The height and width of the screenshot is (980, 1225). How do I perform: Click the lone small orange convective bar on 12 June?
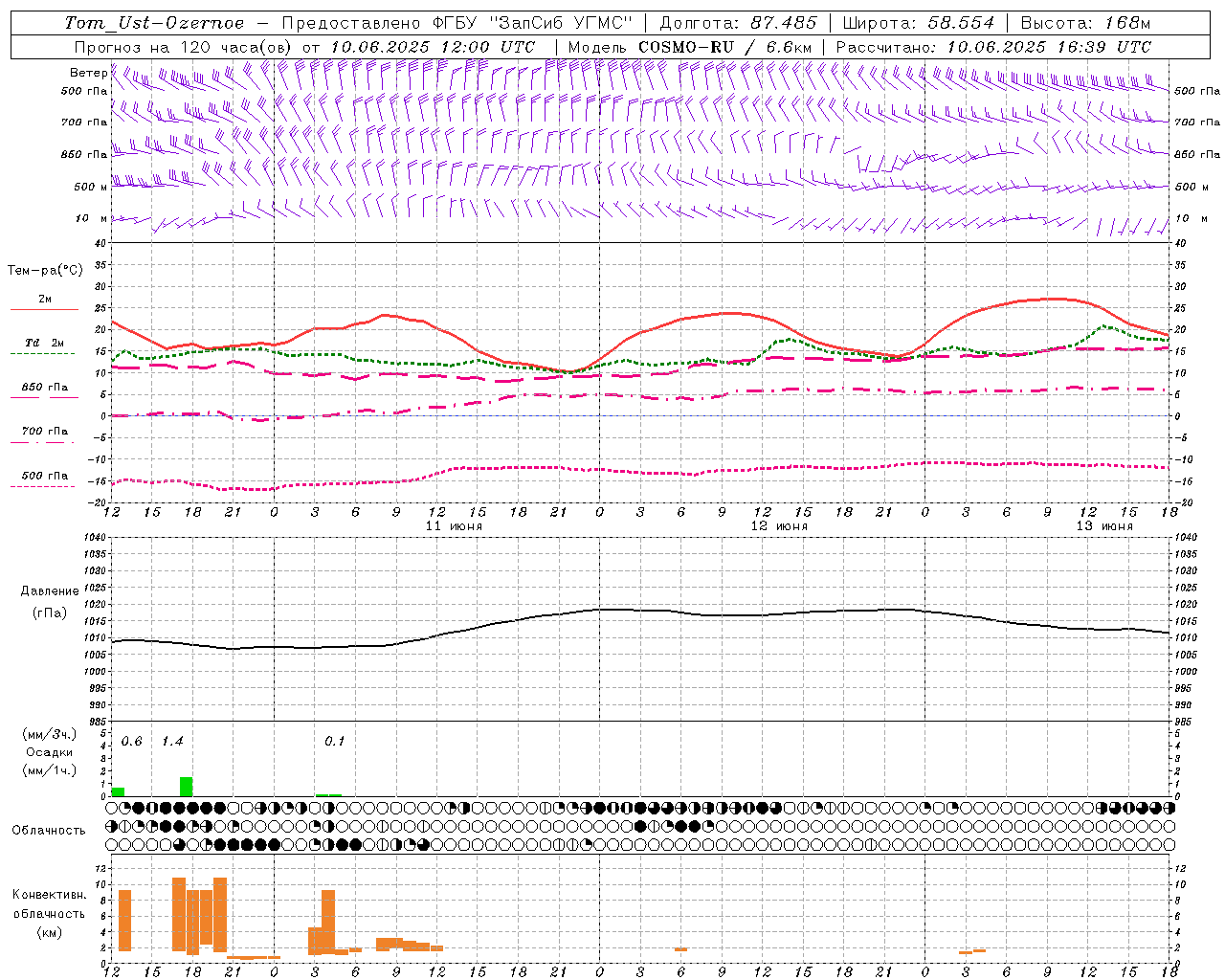coord(680,949)
